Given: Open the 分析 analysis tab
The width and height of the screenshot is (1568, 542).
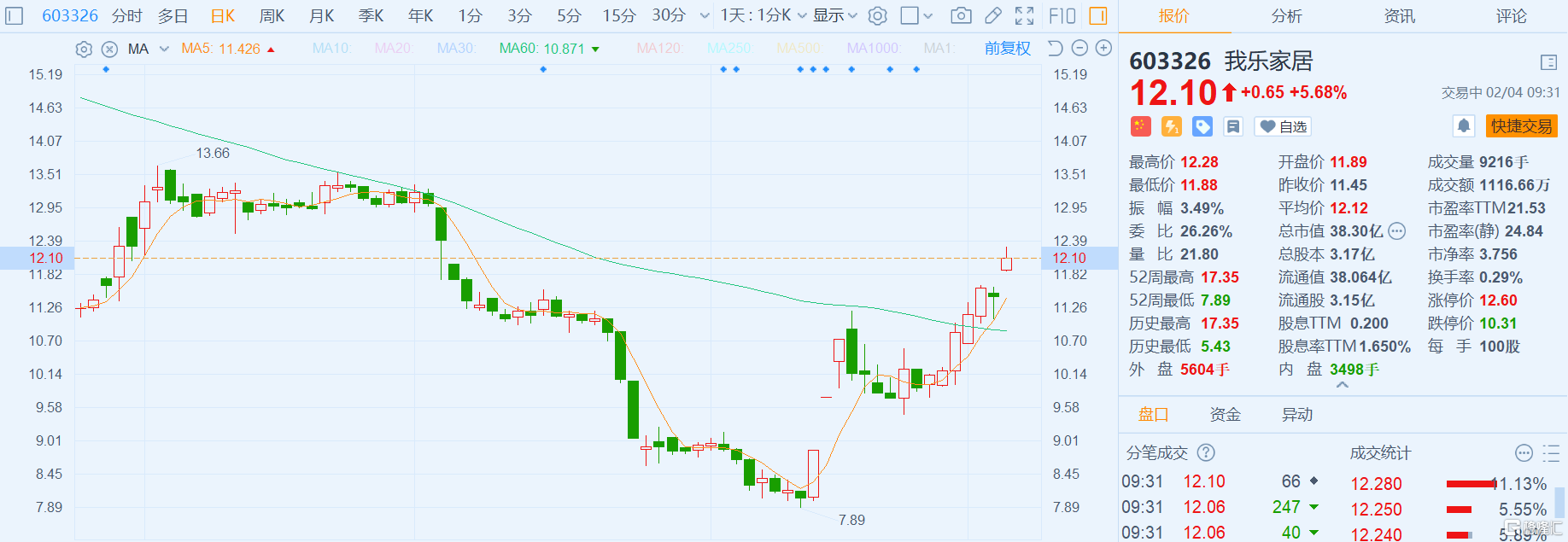Looking at the screenshot, I should (x=1287, y=16).
